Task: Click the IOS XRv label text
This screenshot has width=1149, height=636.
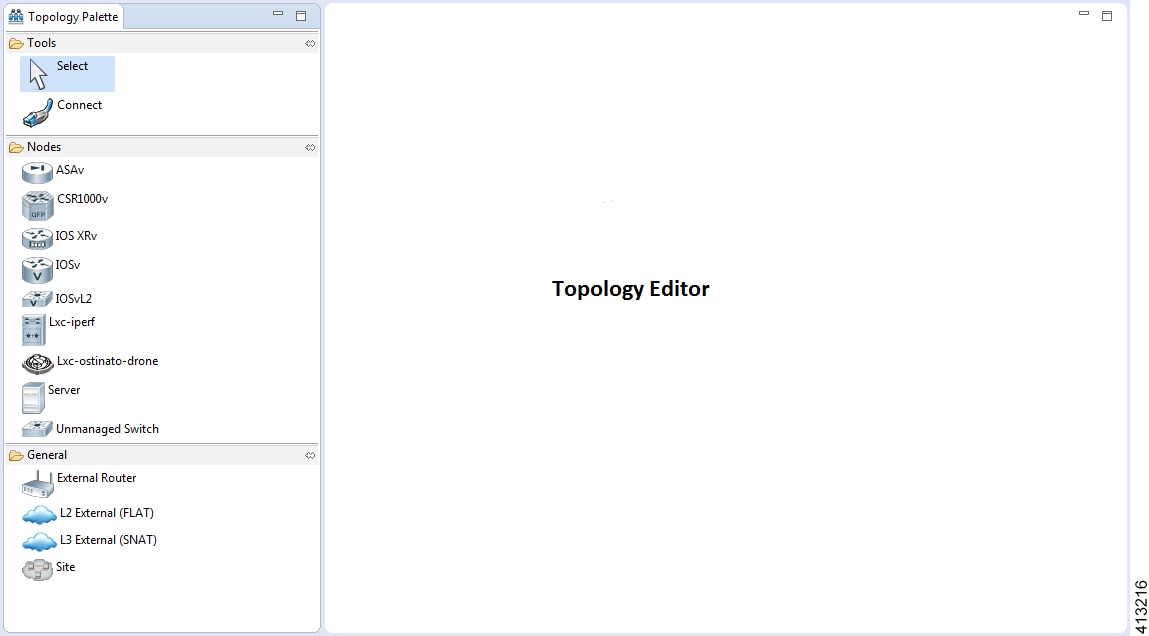Action: 76,236
